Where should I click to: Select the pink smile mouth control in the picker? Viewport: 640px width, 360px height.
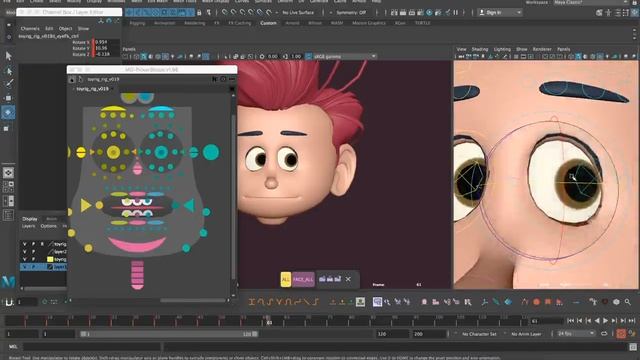[136, 245]
